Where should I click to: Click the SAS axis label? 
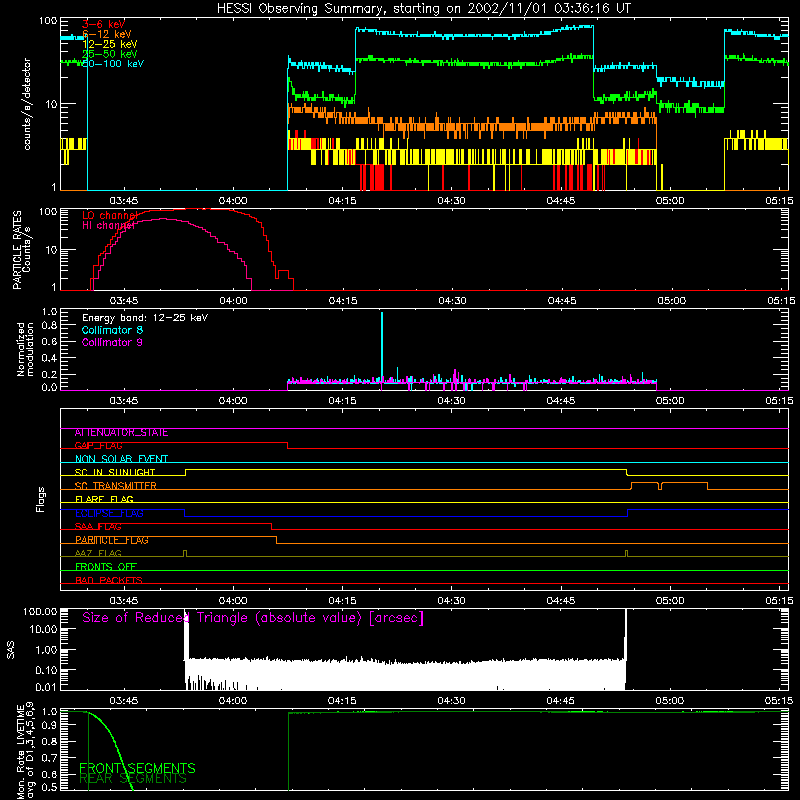click(10, 650)
